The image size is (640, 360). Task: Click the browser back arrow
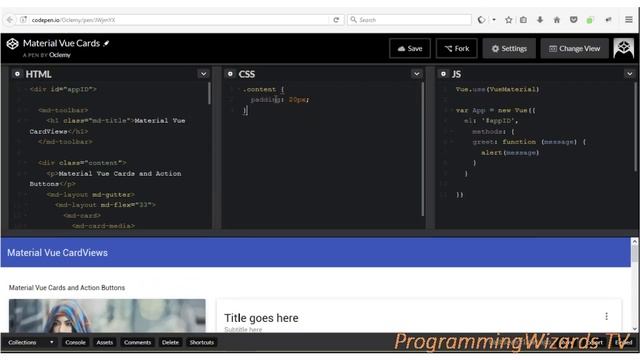click(x=10, y=20)
